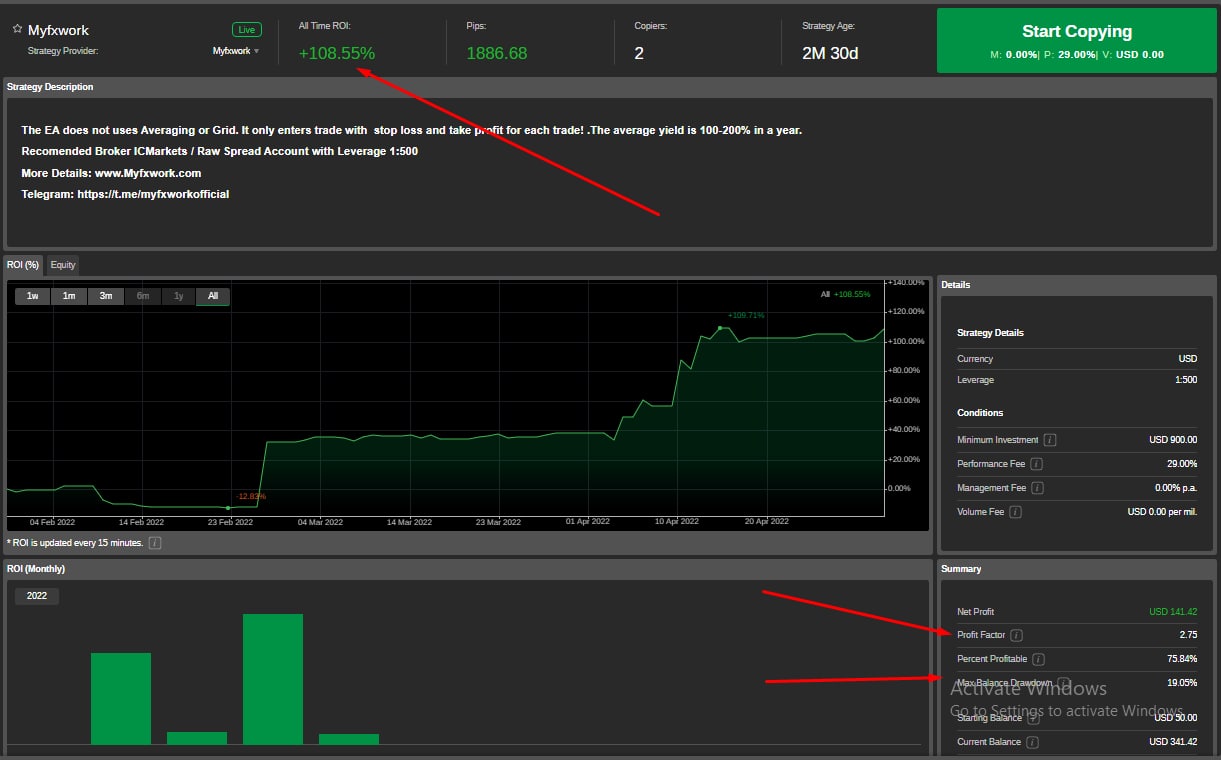Click the Myfxwork strategy title

[x=58, y=31]
